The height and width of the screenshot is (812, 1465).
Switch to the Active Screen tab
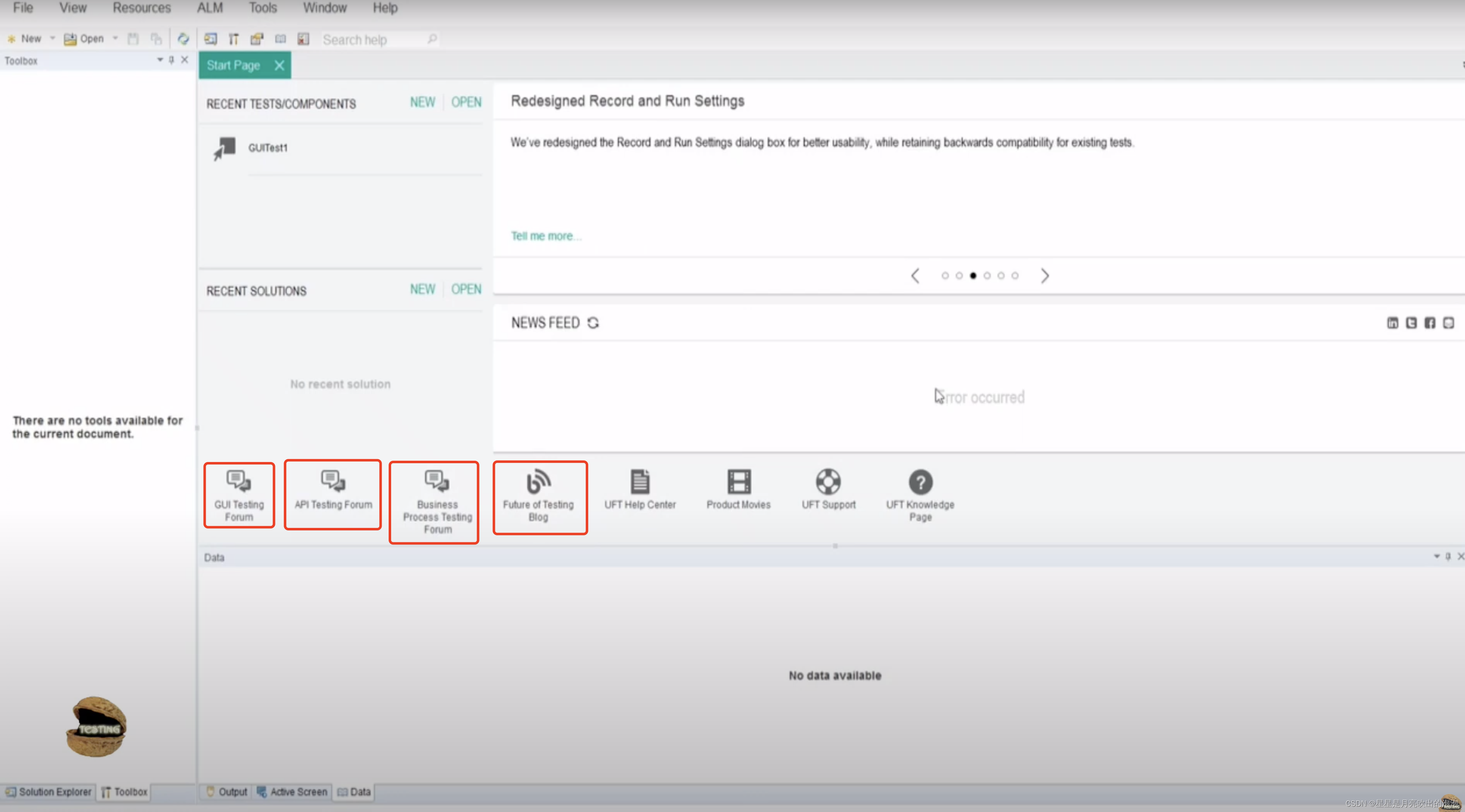tap(292, 792)
